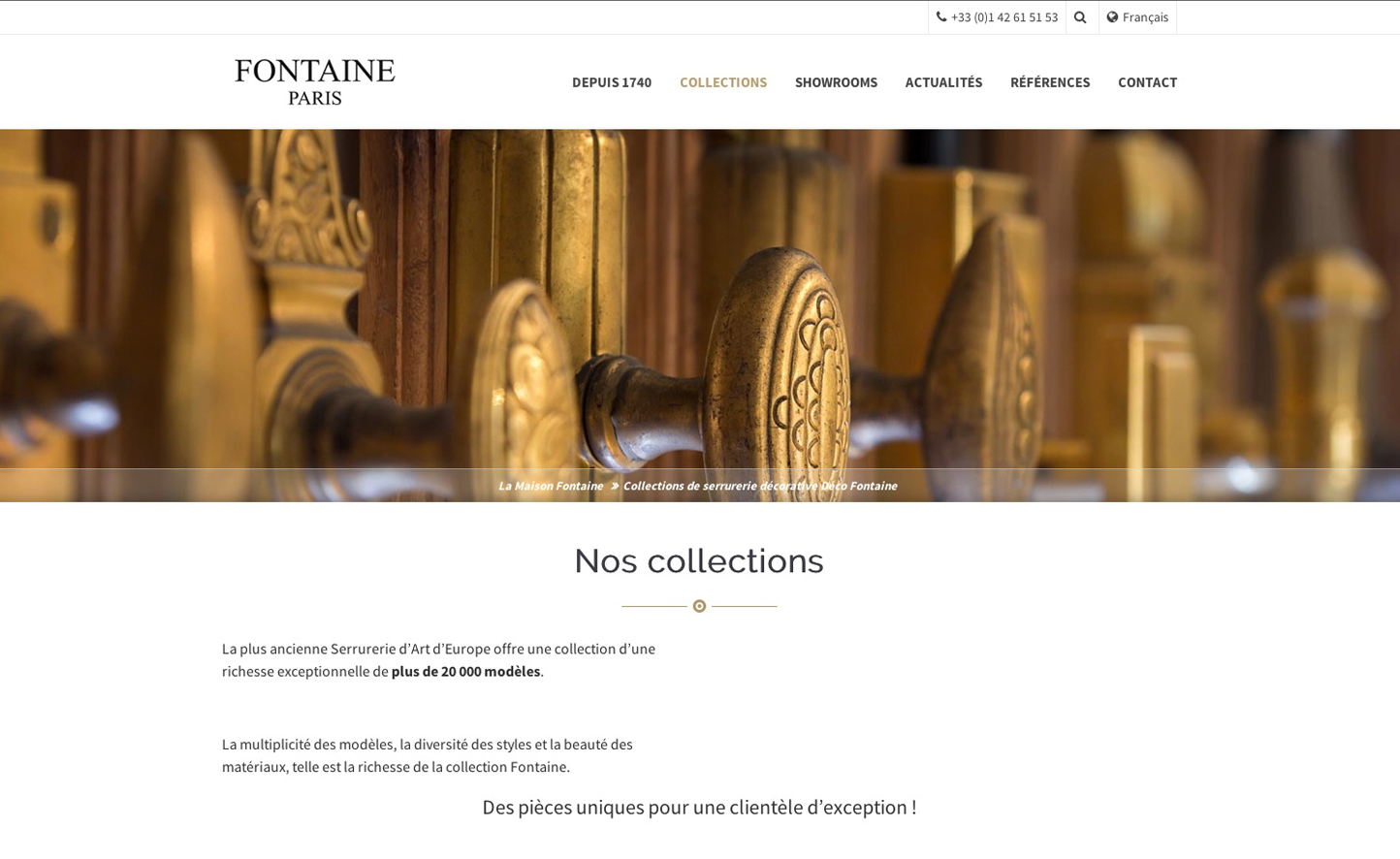
Task: Call the +33 (0)1 42 61 51 53 number link
Action: point(1004,17)
